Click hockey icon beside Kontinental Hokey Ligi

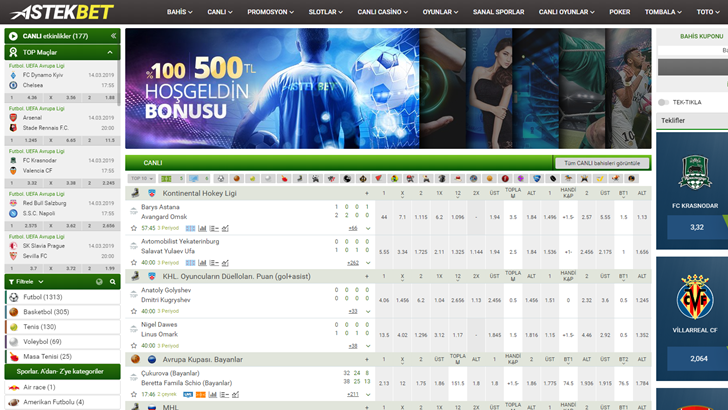(x=135, y=193)
